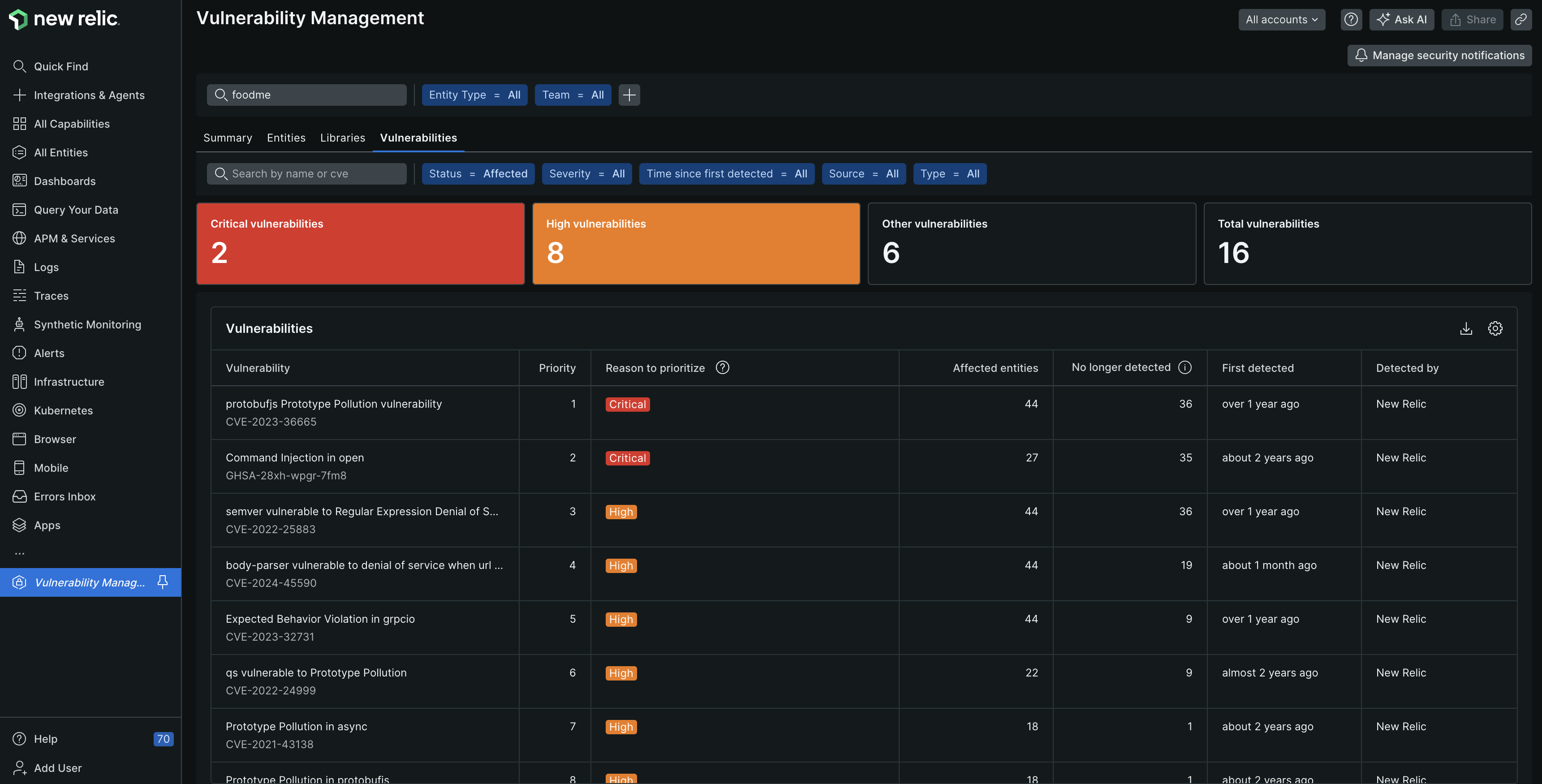Open vulnerability table settings icon
This screenshot has width=1542, height=784.
point(1495,328)
